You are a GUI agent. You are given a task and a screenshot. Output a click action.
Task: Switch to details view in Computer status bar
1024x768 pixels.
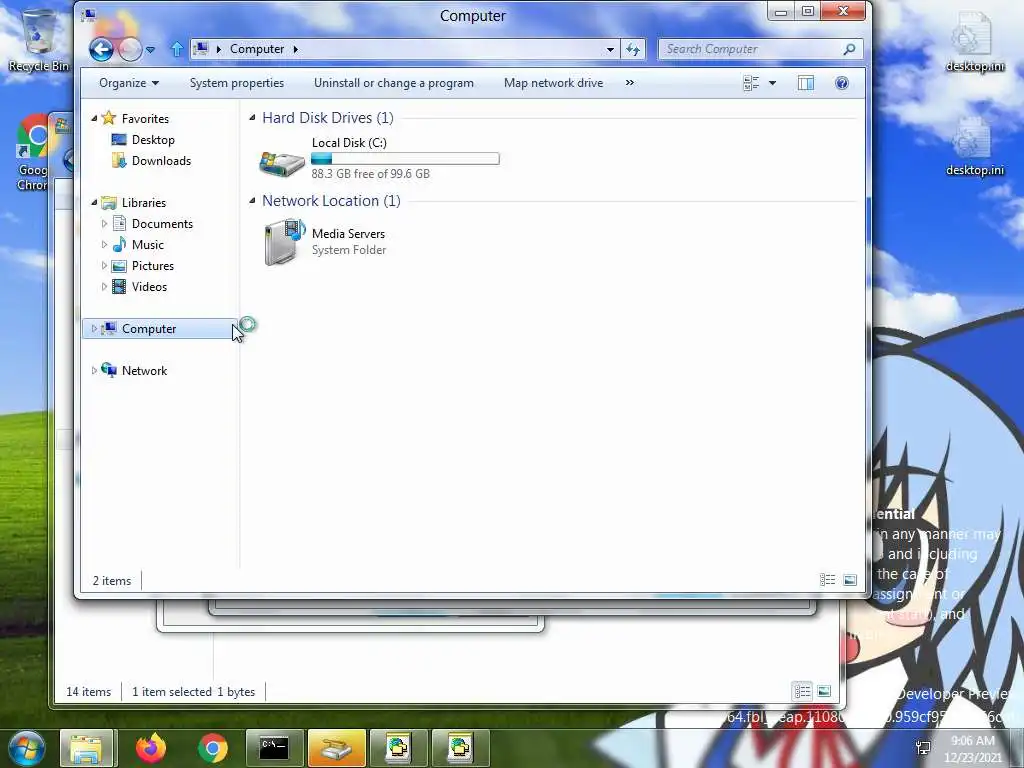click(x=827, y=580)
